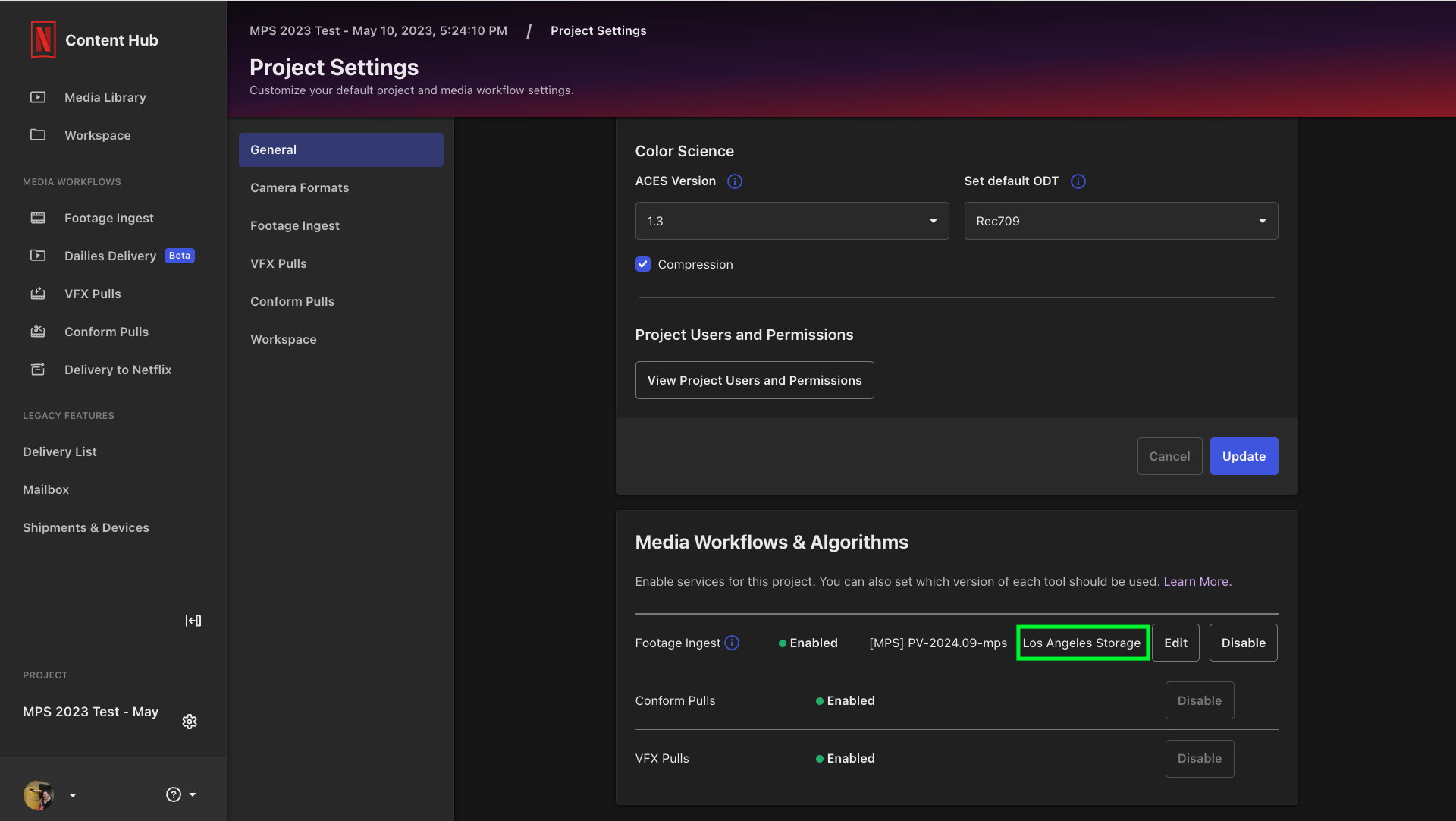Show Footage Ingest info tooltip
The image size is (1456, 821).
tap(732, 643)
